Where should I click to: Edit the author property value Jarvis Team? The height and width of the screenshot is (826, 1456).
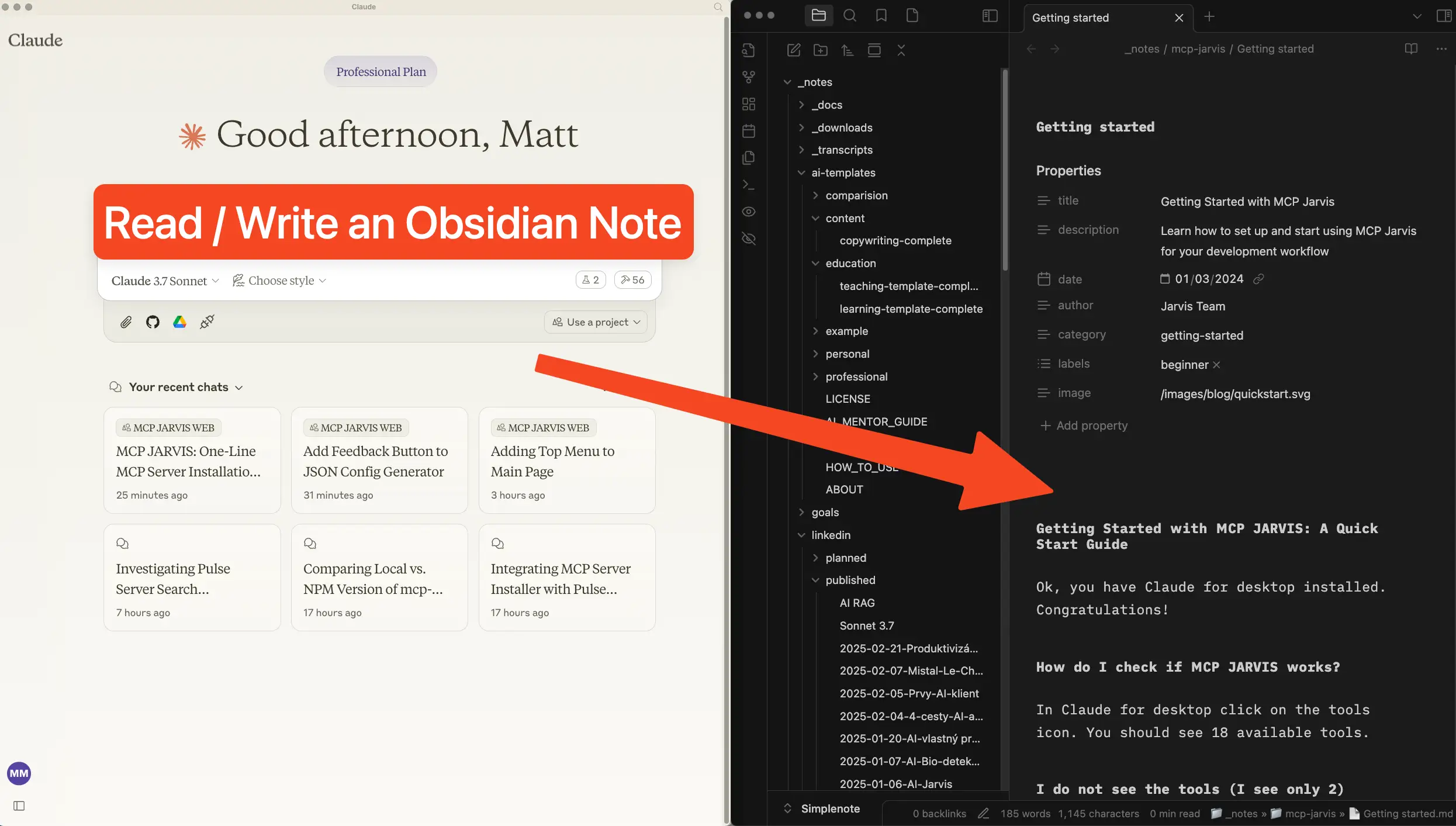click(x=1193, y=306)
